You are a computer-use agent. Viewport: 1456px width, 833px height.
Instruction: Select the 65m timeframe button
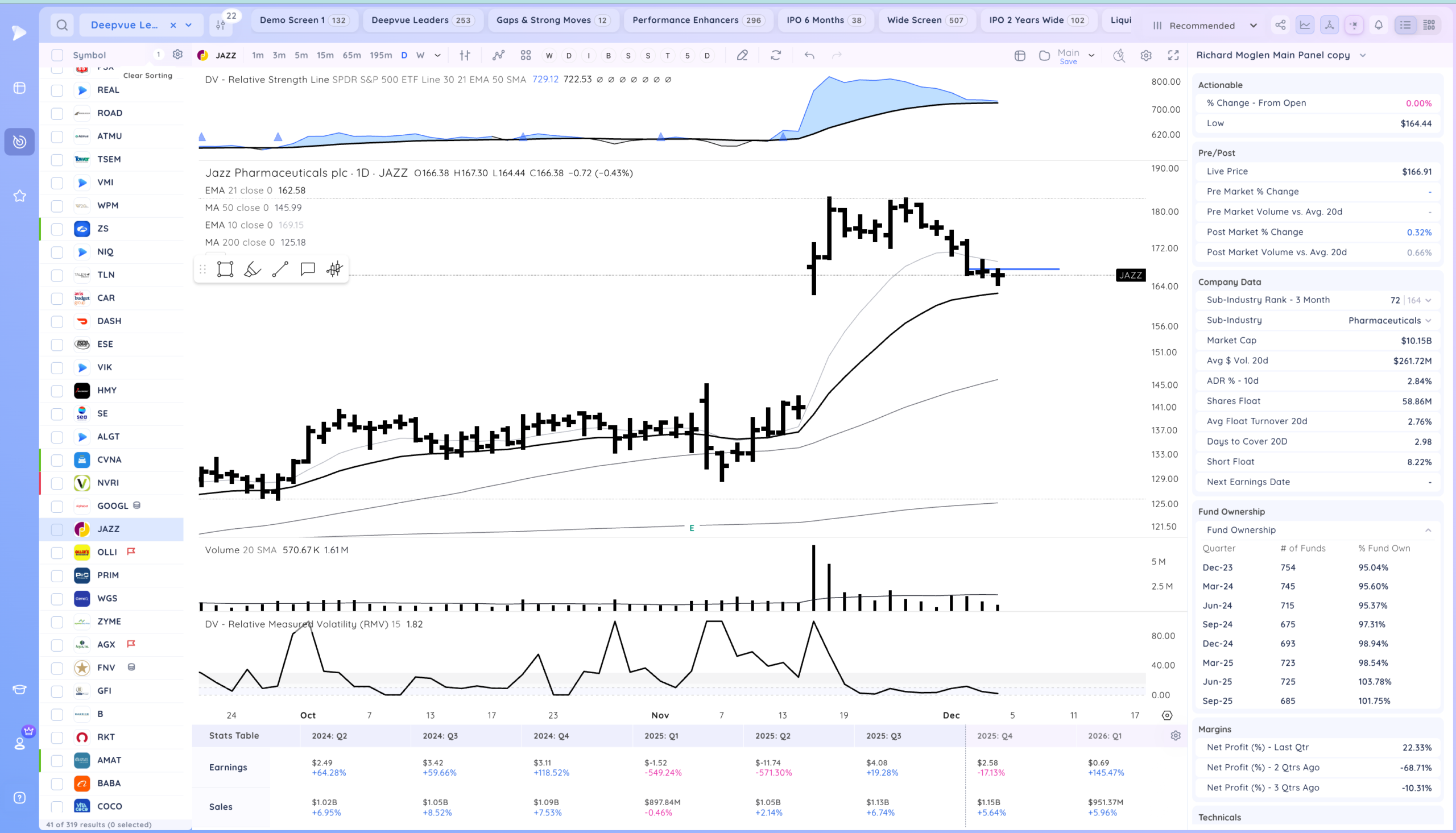point(351,55)
